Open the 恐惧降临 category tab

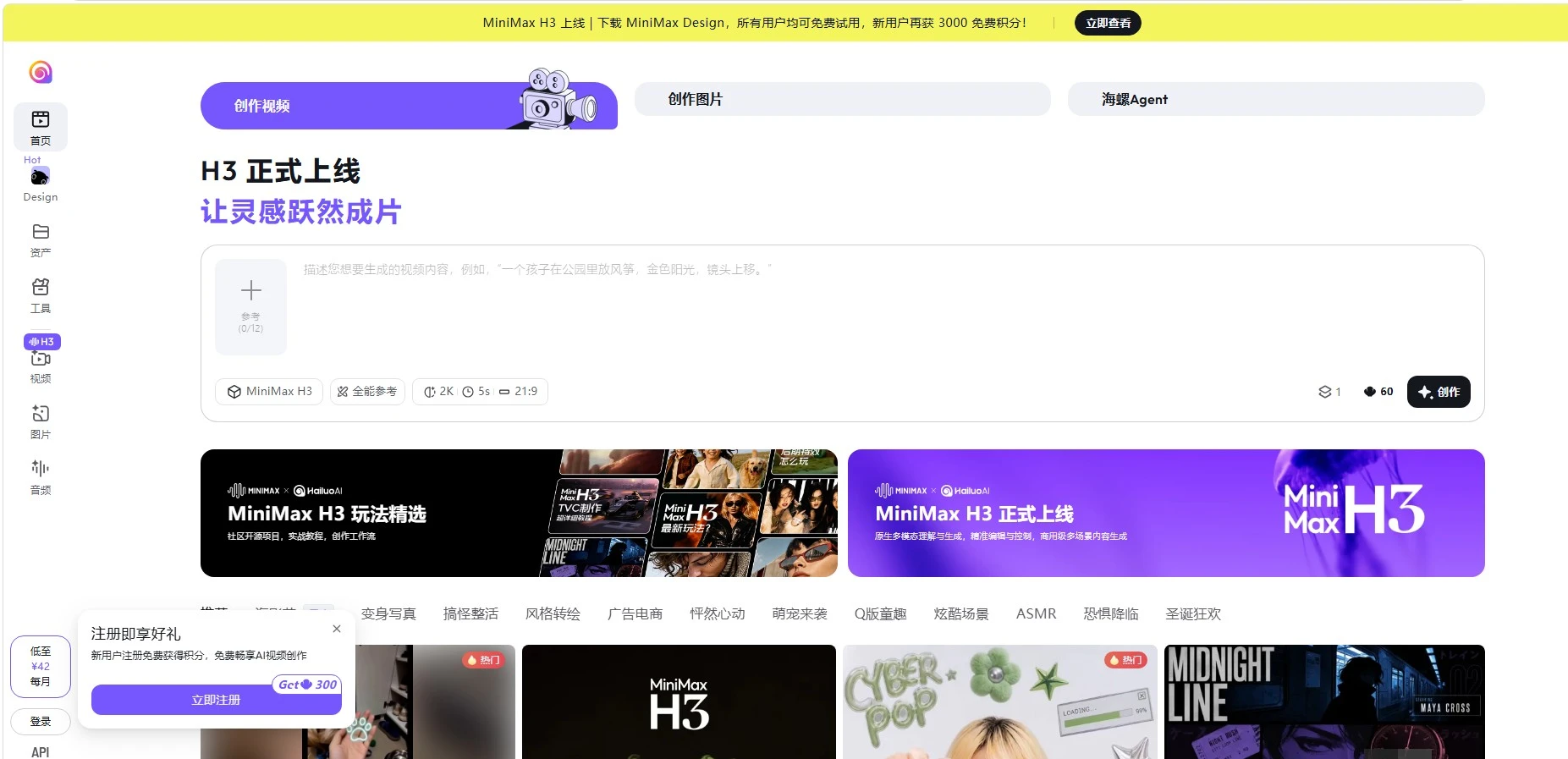coord(1111,614)
